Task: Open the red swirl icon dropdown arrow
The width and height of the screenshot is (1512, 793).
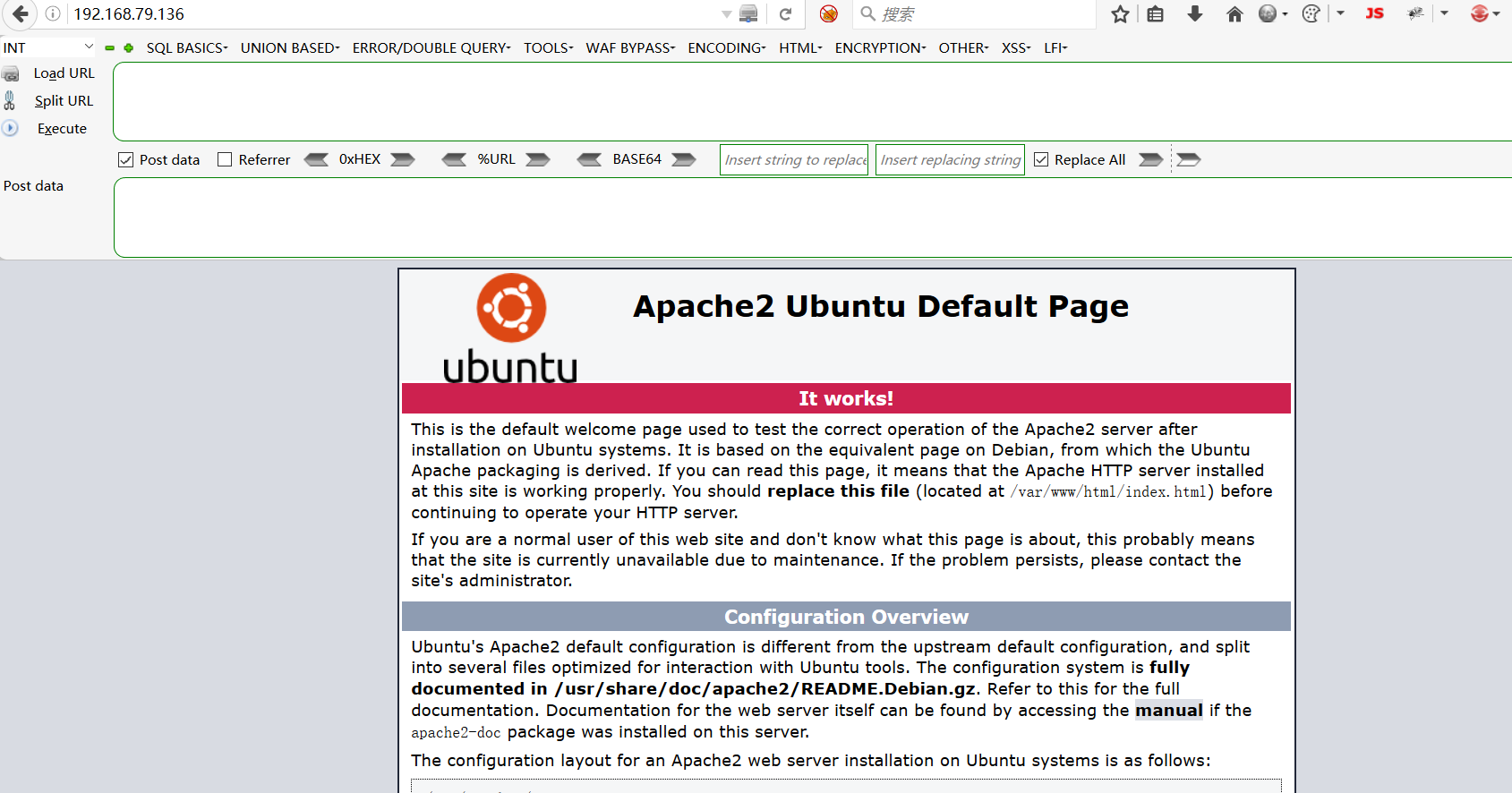Action: (x=1496, y=14)
